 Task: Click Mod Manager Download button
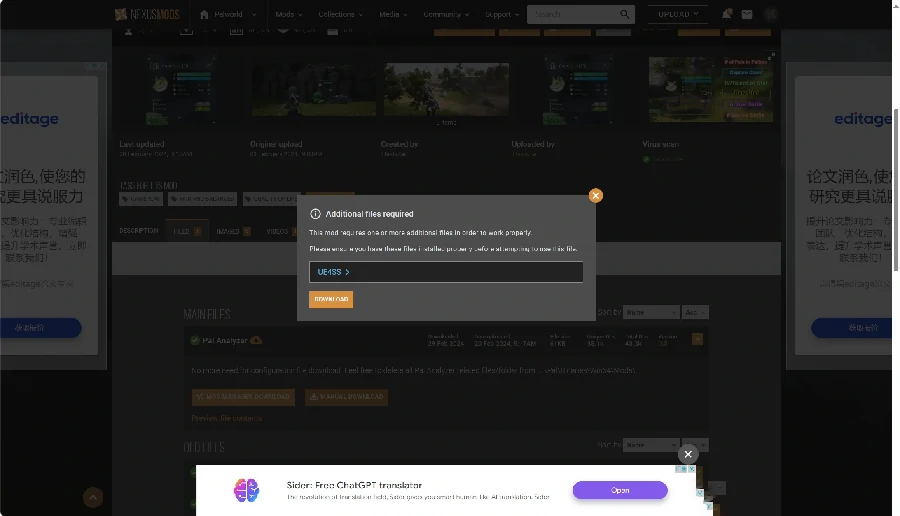pos(243,397)
